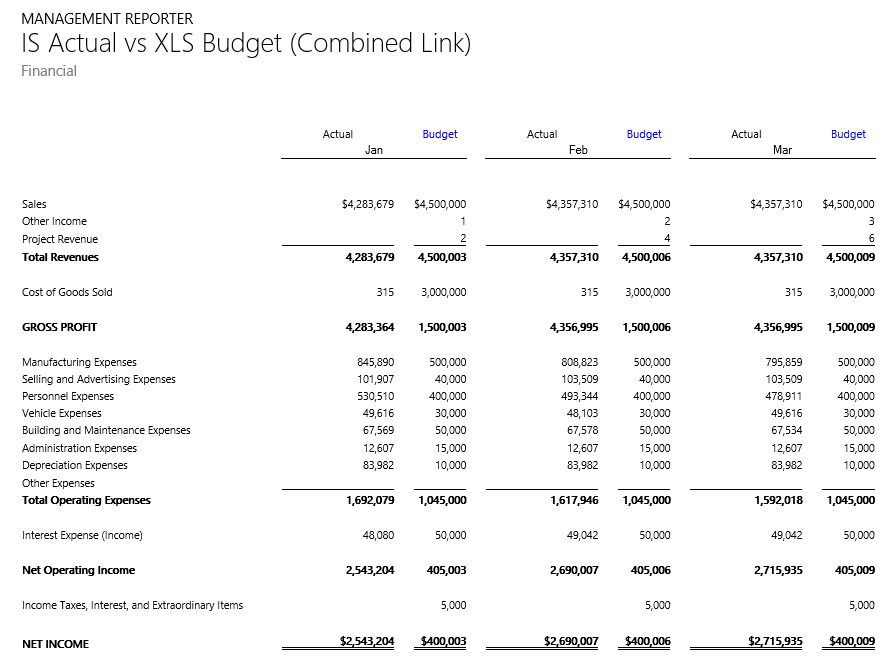
Task: Select the Actual header above Jan
Action: pos(337,134)
